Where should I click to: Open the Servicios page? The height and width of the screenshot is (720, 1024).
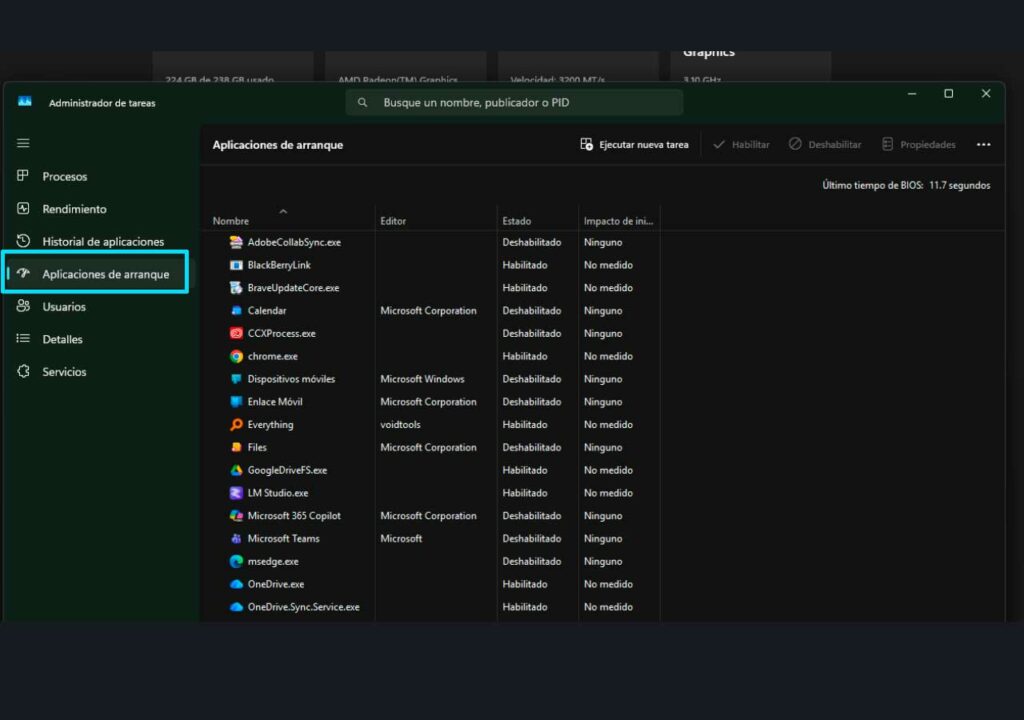(x=98, y=372)
